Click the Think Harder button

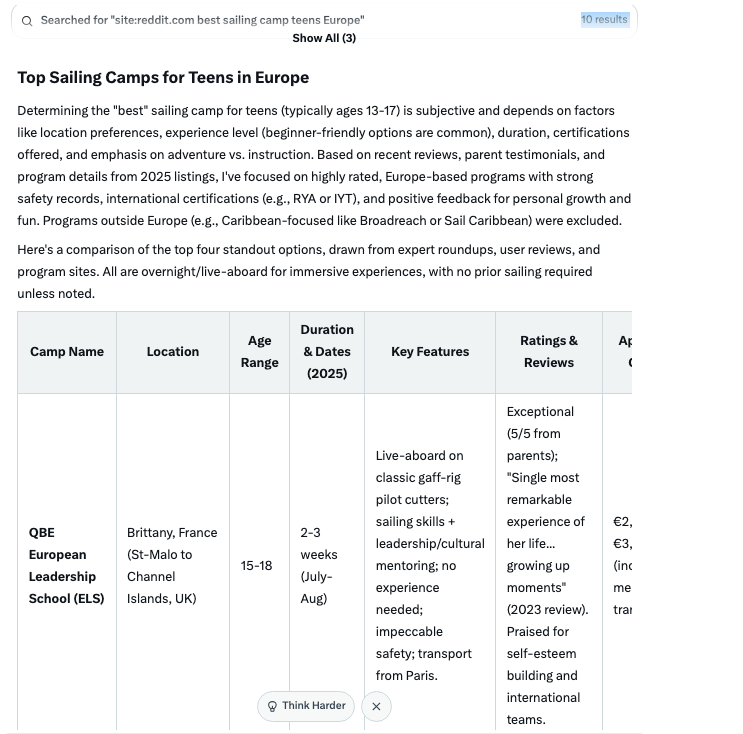point(306,706)
